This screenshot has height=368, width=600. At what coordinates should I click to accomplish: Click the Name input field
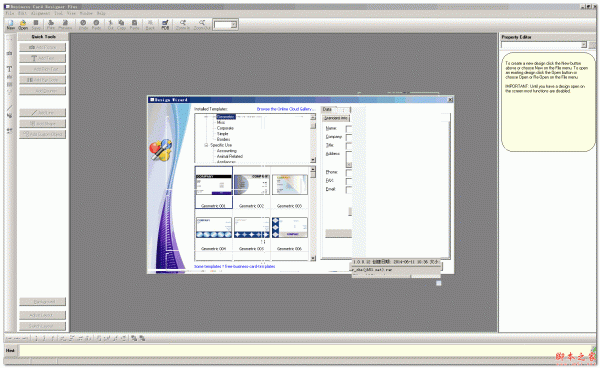click(x=349, y=129)
